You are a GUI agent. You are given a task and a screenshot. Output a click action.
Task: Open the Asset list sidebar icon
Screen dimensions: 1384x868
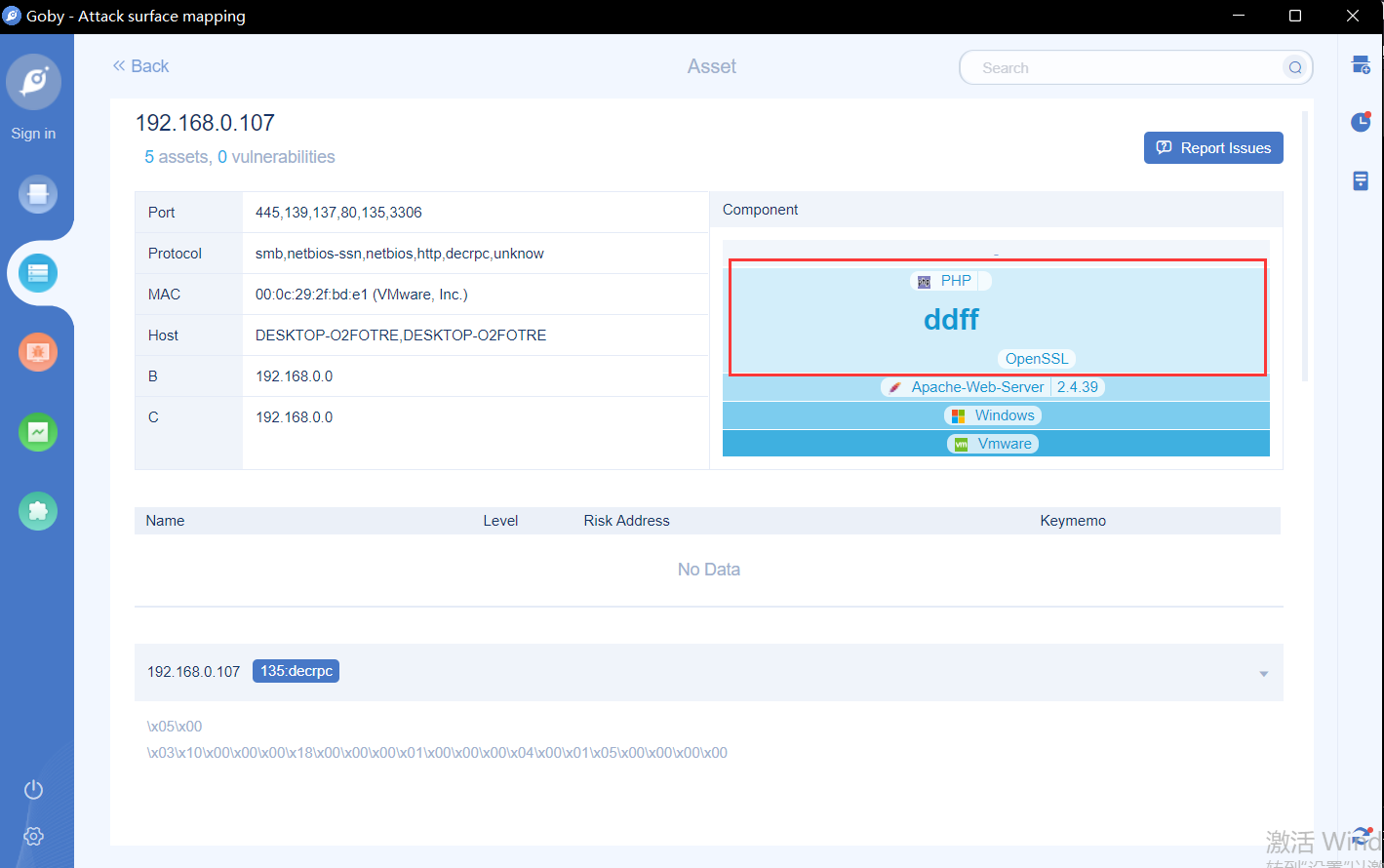[x=38, y=273]
